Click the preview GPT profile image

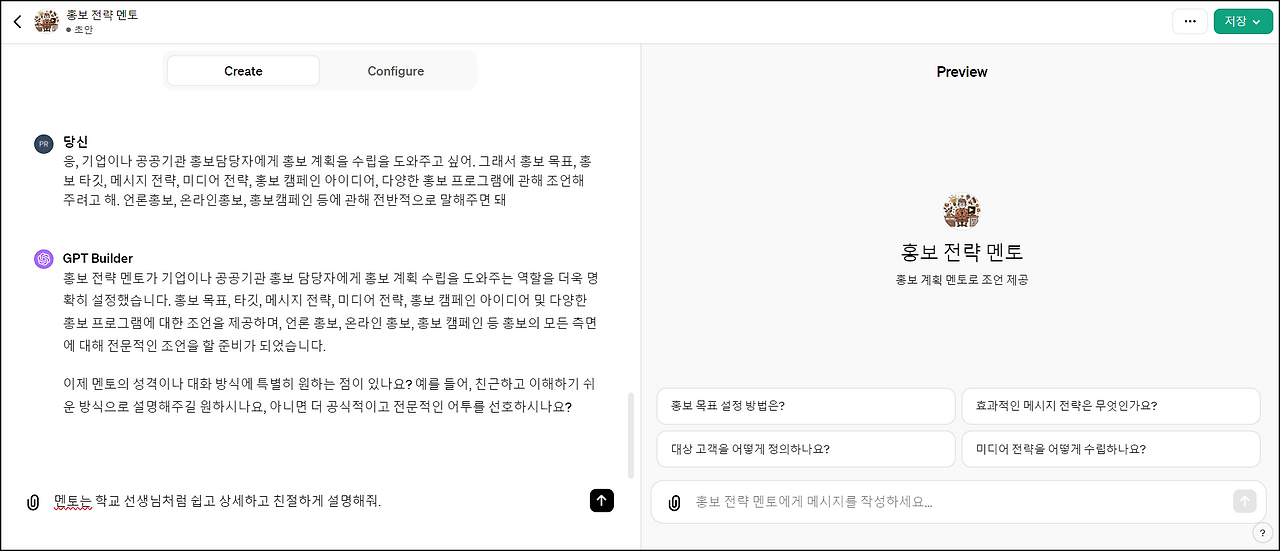[x=962, y=211]
